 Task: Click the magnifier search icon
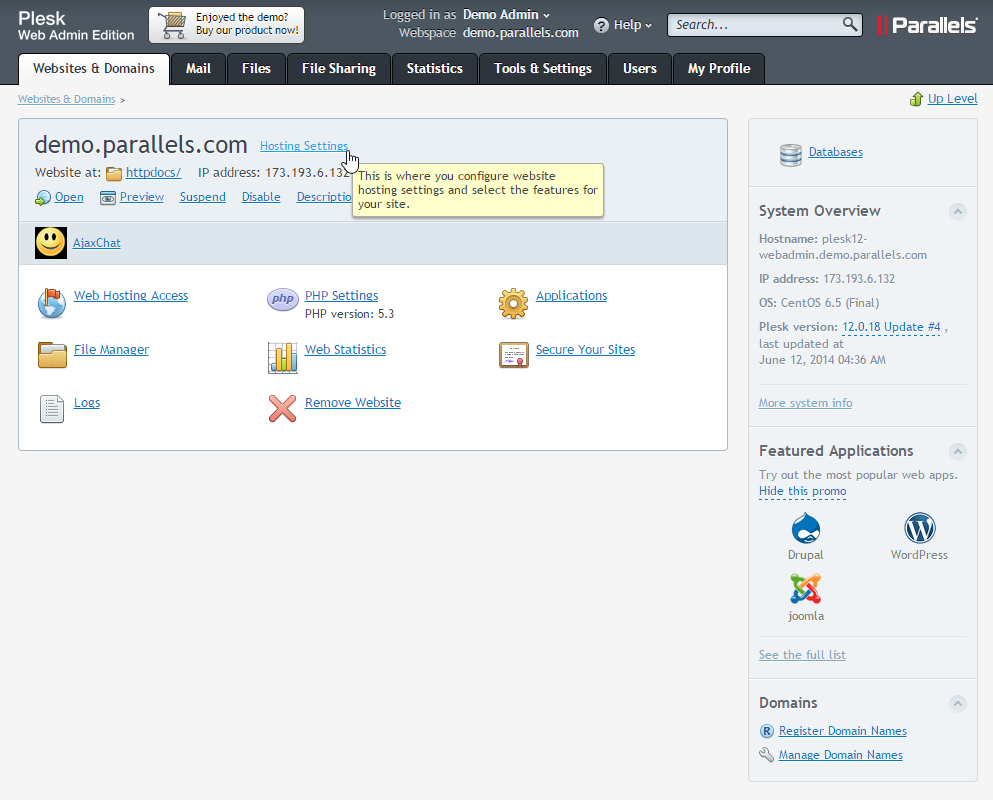point(850,24)
